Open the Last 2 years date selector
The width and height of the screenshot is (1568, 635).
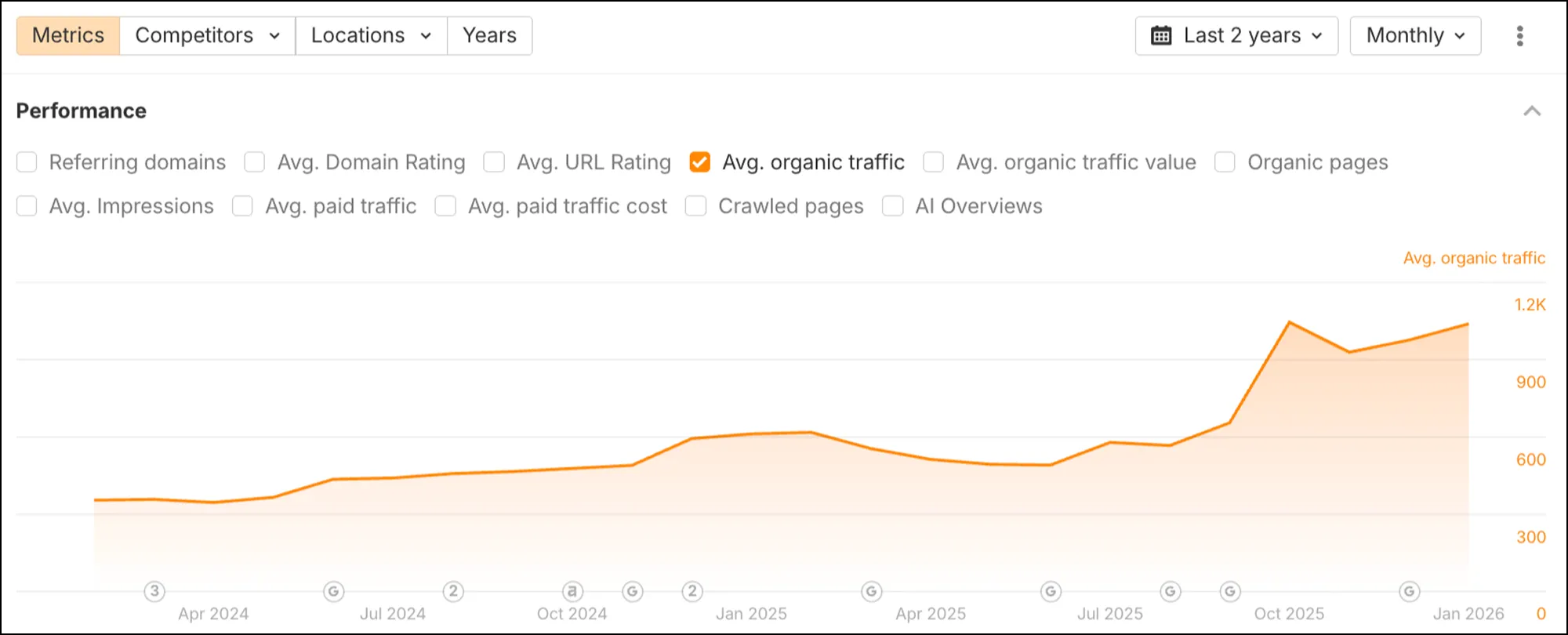click(x=1236, y=35)
